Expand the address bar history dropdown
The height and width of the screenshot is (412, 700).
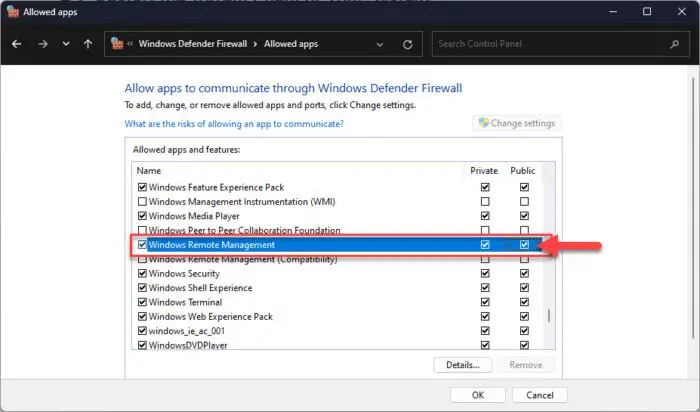[380, 44]
